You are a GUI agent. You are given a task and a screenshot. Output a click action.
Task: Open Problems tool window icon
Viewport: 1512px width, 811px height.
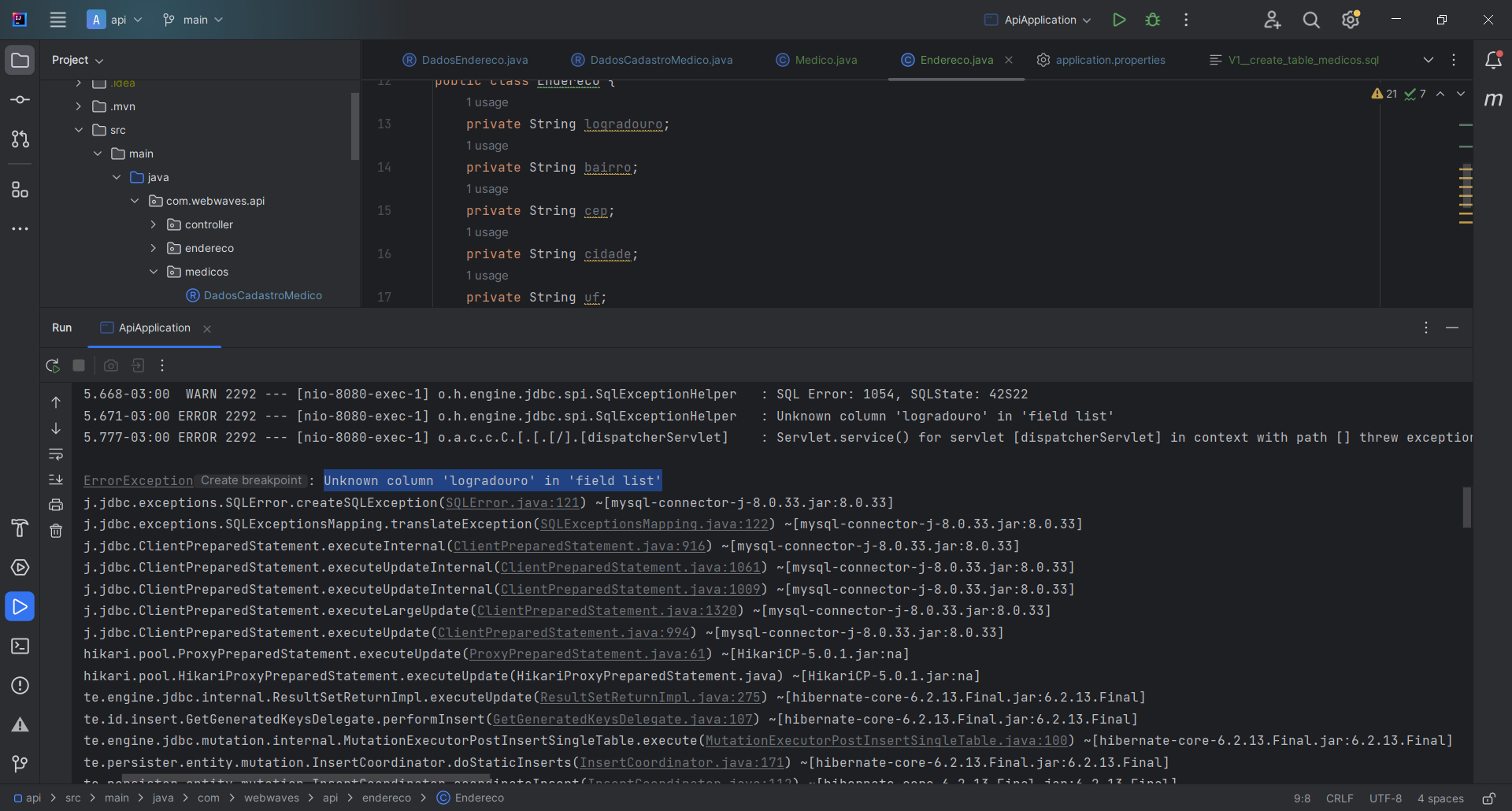[x=20, y=685]
